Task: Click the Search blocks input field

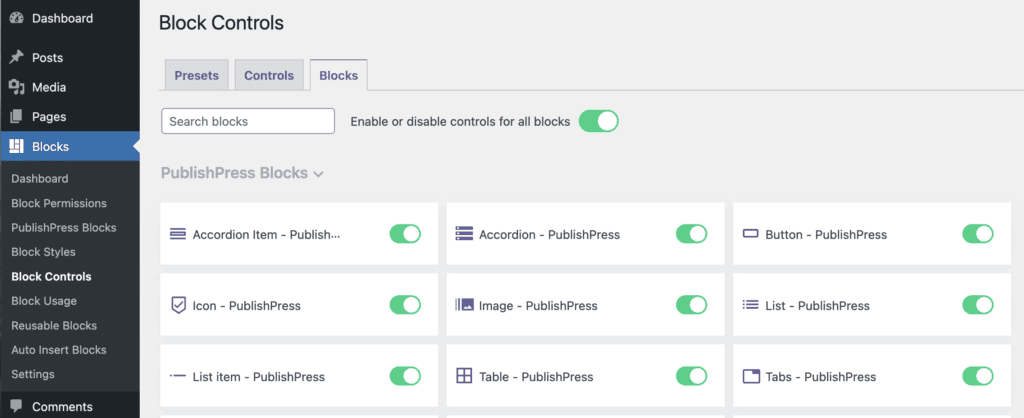Action: pyautogui.click(x=248, y=121)
